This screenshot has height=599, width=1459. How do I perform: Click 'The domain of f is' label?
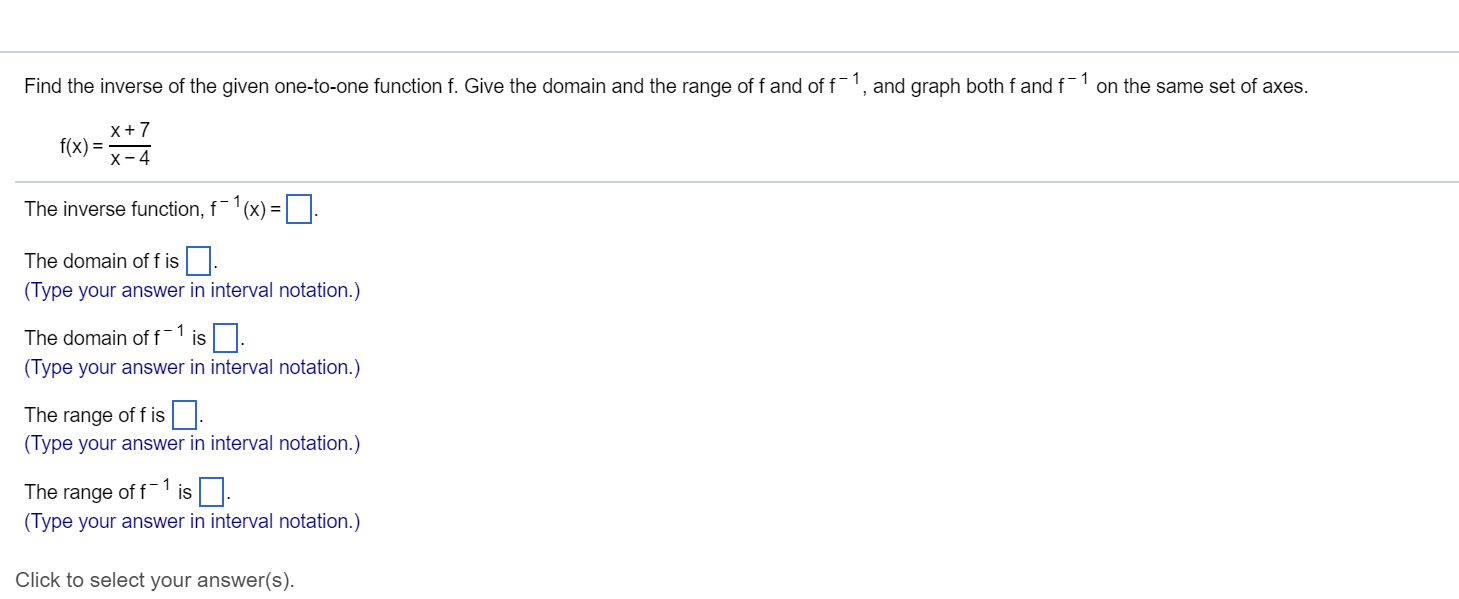100,261
